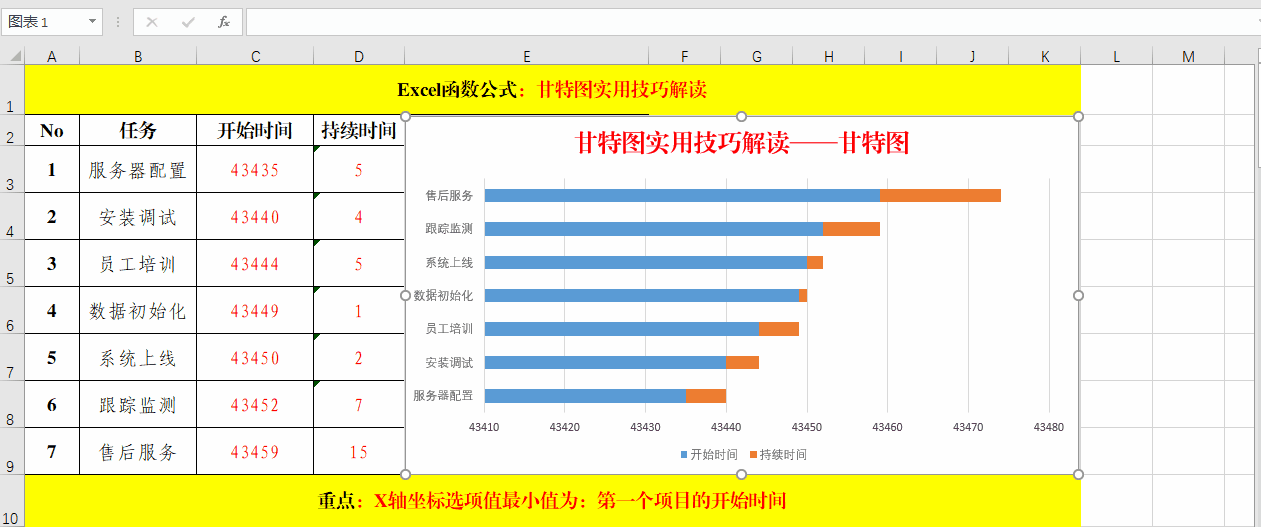Select column E header
Screen dimensions: 1261x527
527,57
